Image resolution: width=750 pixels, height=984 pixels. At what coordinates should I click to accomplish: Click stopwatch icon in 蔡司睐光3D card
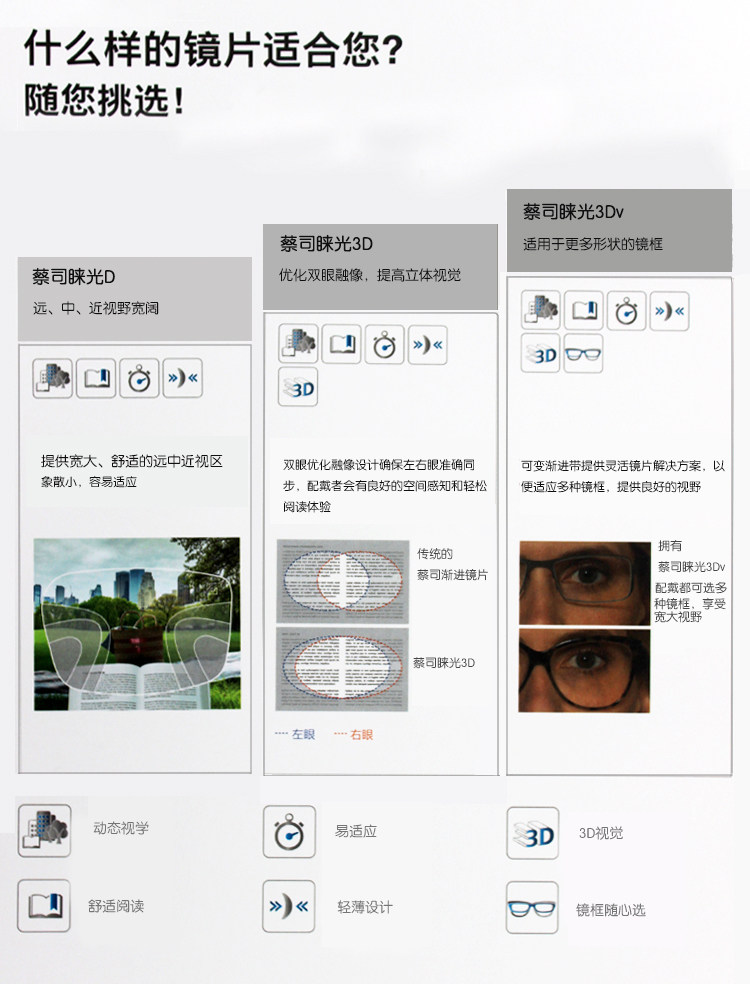point(385,344)
